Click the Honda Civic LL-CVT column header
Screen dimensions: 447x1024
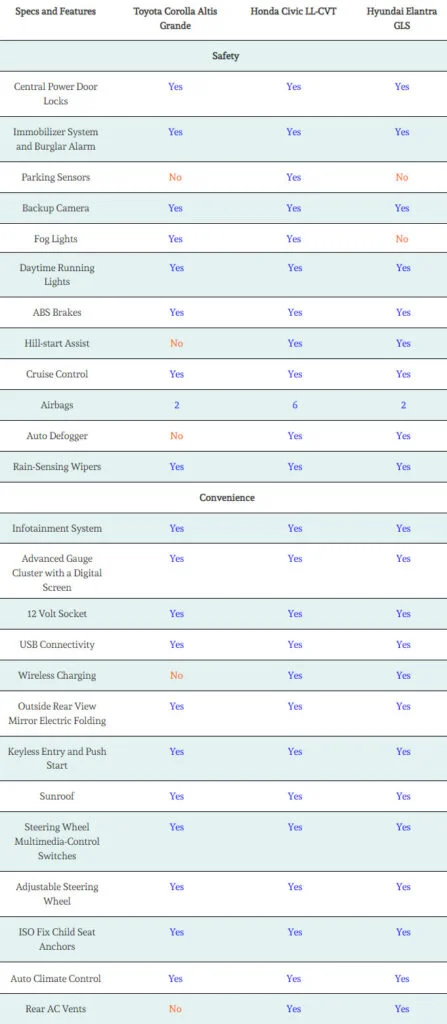tap(293, 11)
